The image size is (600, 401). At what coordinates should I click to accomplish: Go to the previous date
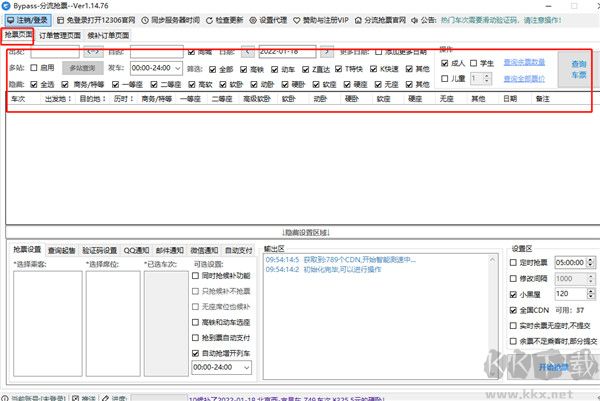tap(248, 51)
